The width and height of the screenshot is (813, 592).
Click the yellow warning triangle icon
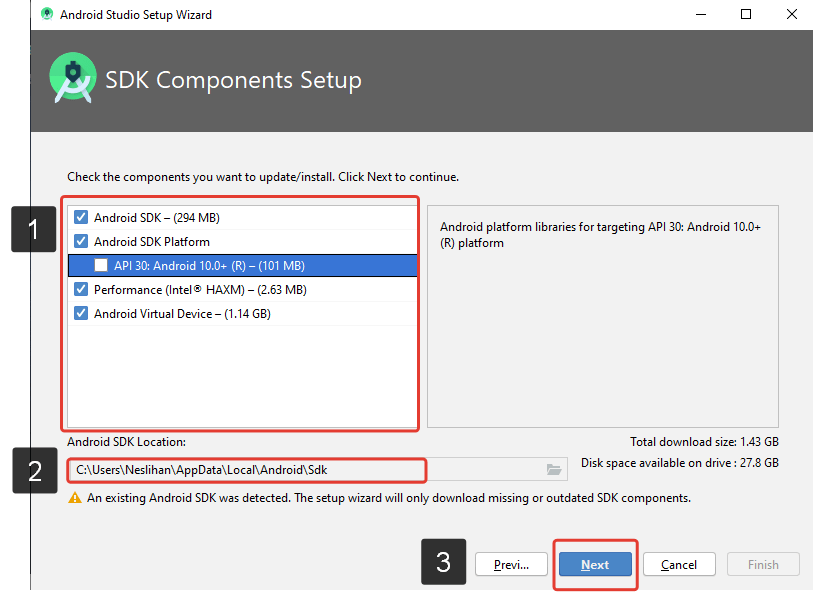[74, 498]
